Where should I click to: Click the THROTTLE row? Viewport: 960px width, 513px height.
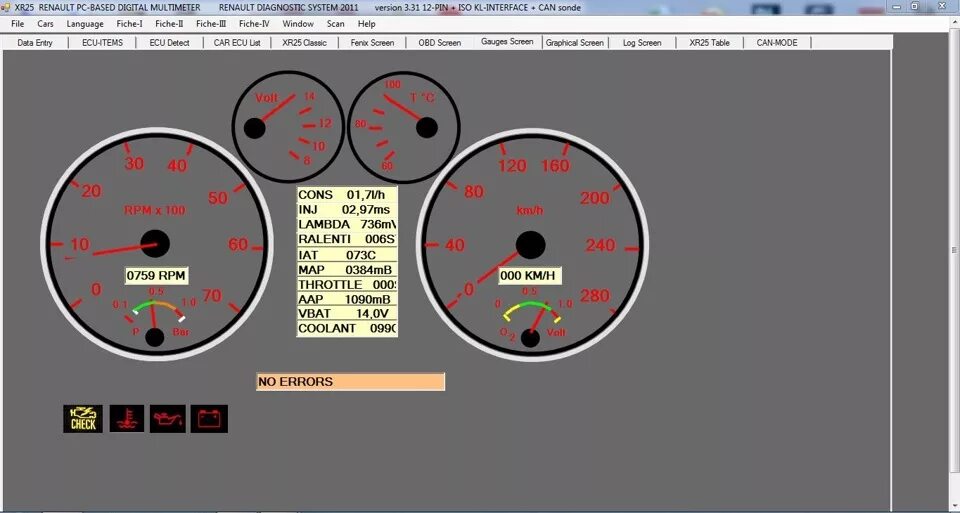click(x=347, y=285)
